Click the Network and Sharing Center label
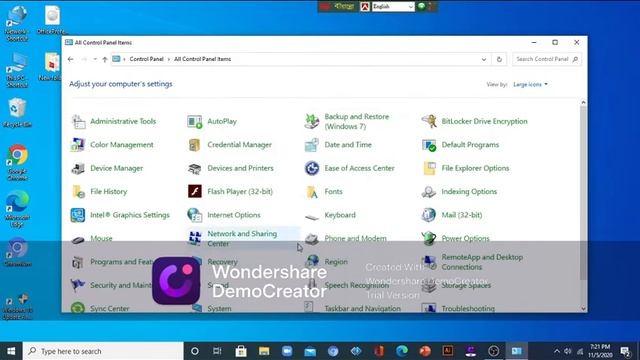This screenshot has width=640, height=360. point(242,238)
